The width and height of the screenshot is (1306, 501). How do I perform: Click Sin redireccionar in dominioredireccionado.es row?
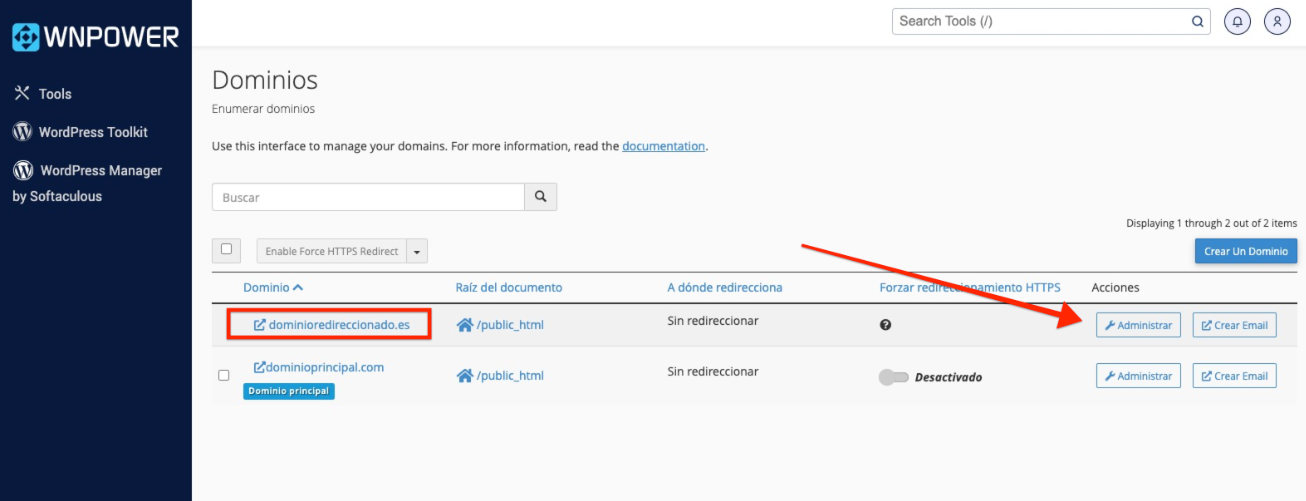pyautogui.click(x=713, y=321)
